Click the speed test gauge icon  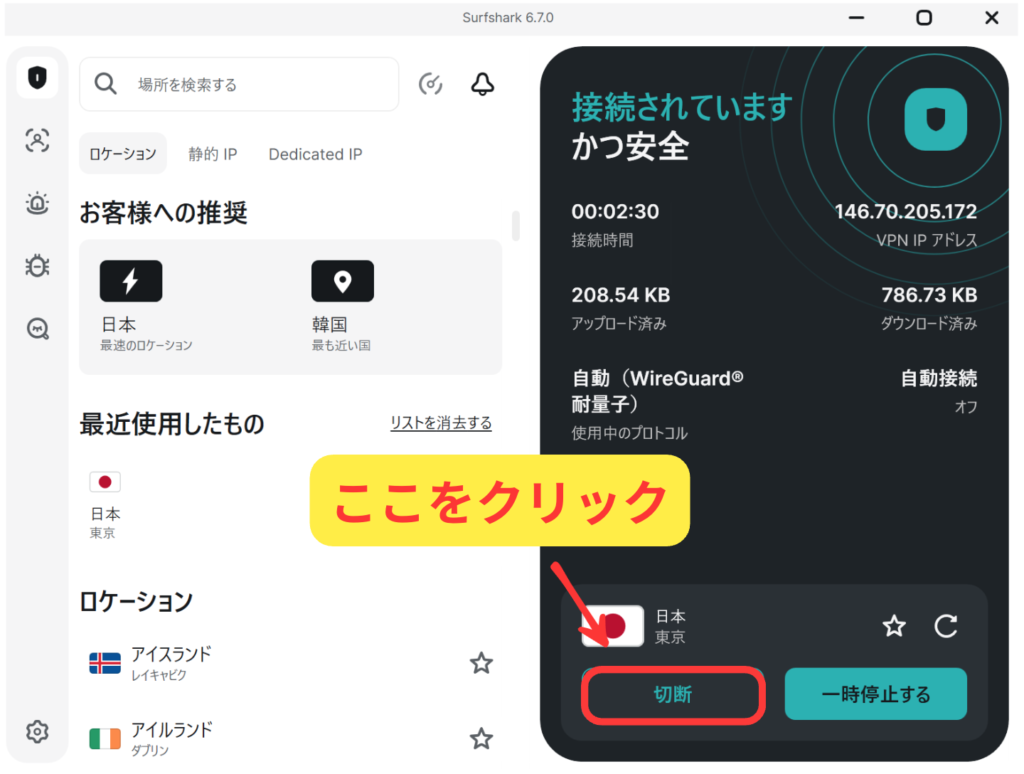tap(430, 84)
